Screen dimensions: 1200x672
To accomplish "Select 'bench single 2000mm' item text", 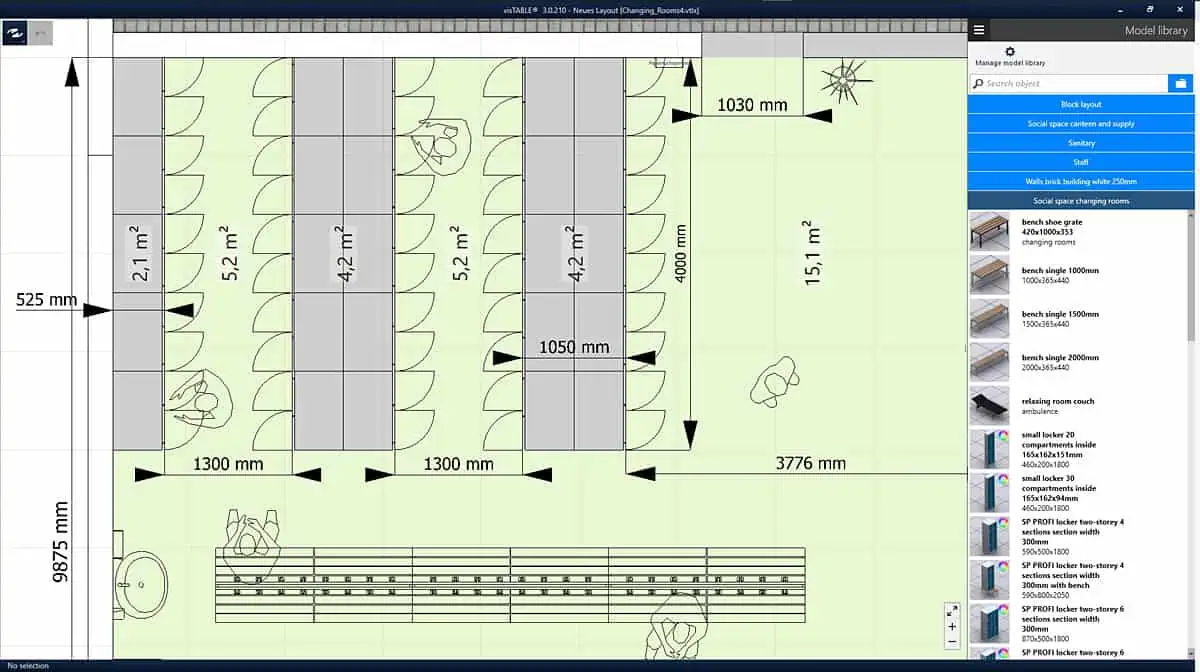I will [1060, 357].
